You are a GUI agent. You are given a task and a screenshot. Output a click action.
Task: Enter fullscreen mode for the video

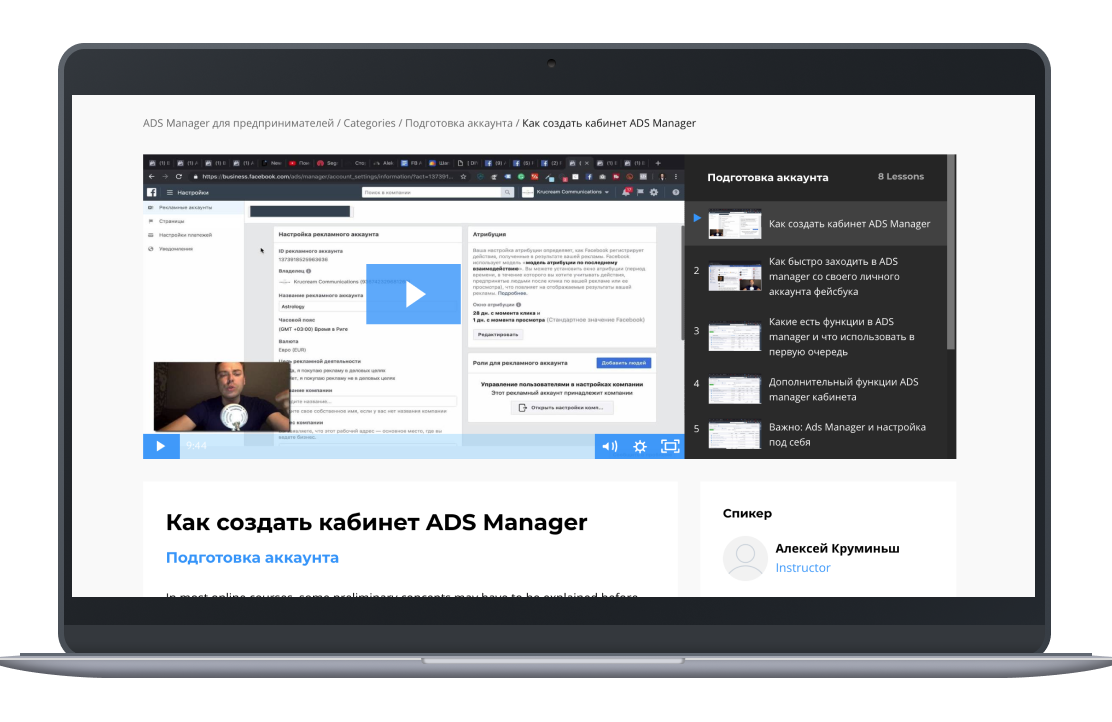click(670, 446)
